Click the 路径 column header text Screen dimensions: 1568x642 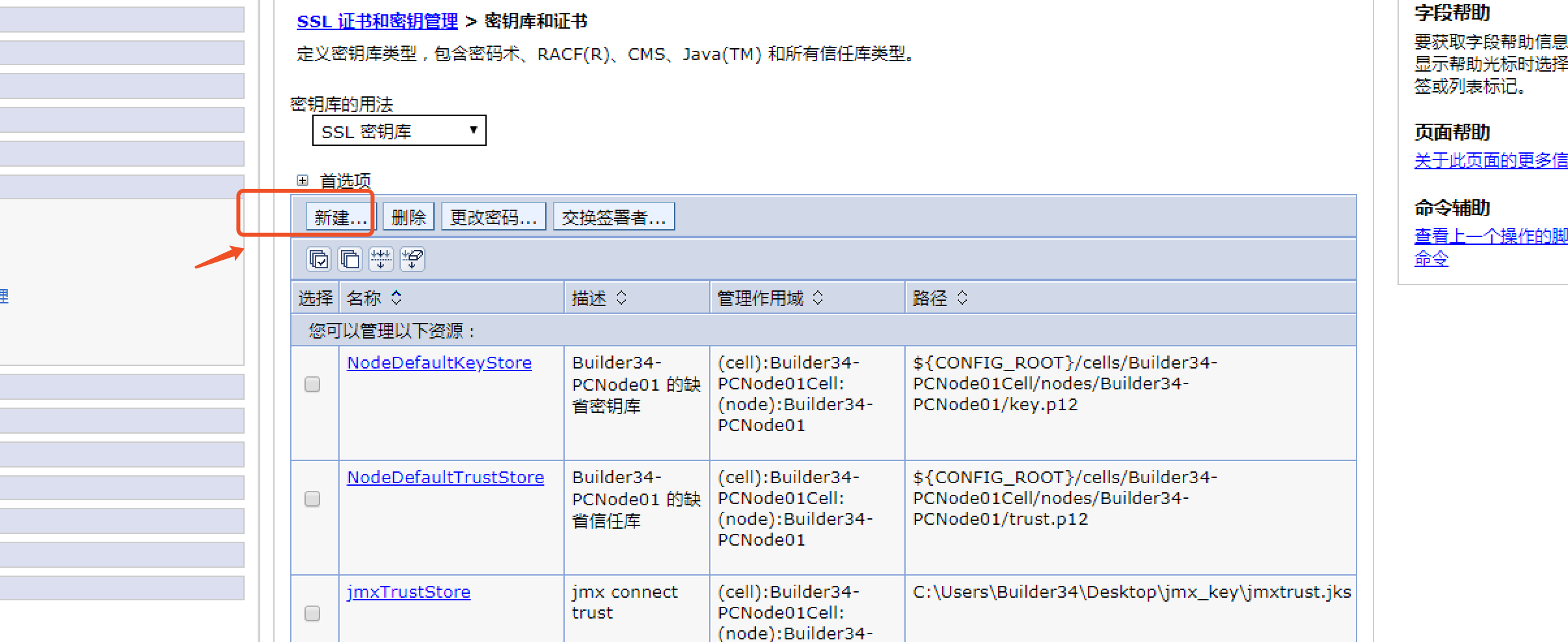(x=930, y=298)
